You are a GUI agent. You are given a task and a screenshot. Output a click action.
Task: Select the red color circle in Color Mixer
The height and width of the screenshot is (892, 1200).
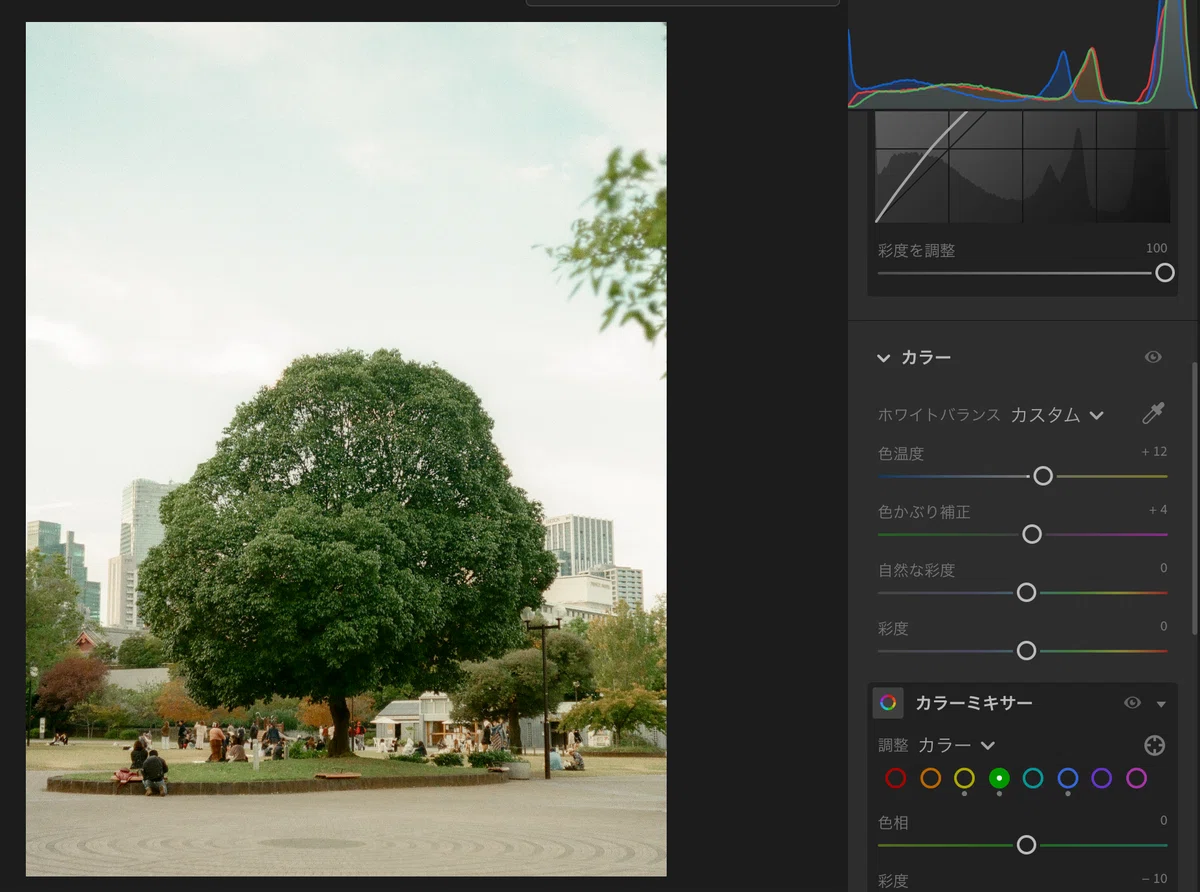[x=896, y=778]
